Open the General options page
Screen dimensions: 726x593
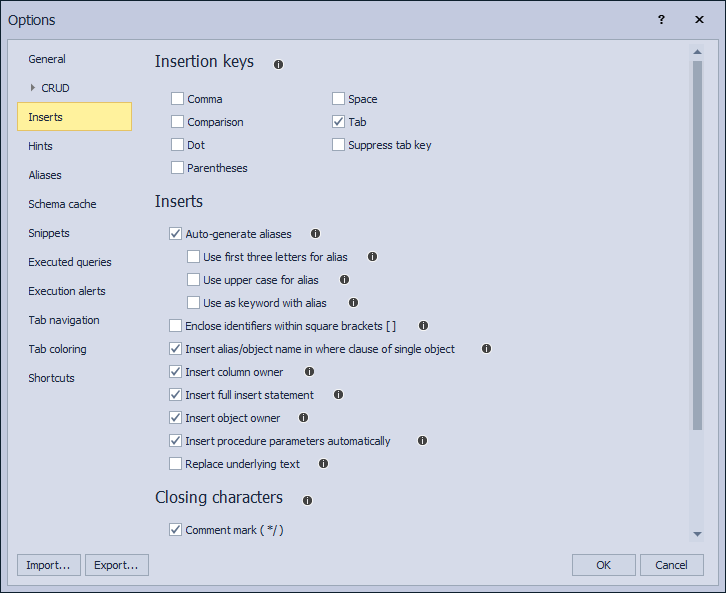pos(47,59)
